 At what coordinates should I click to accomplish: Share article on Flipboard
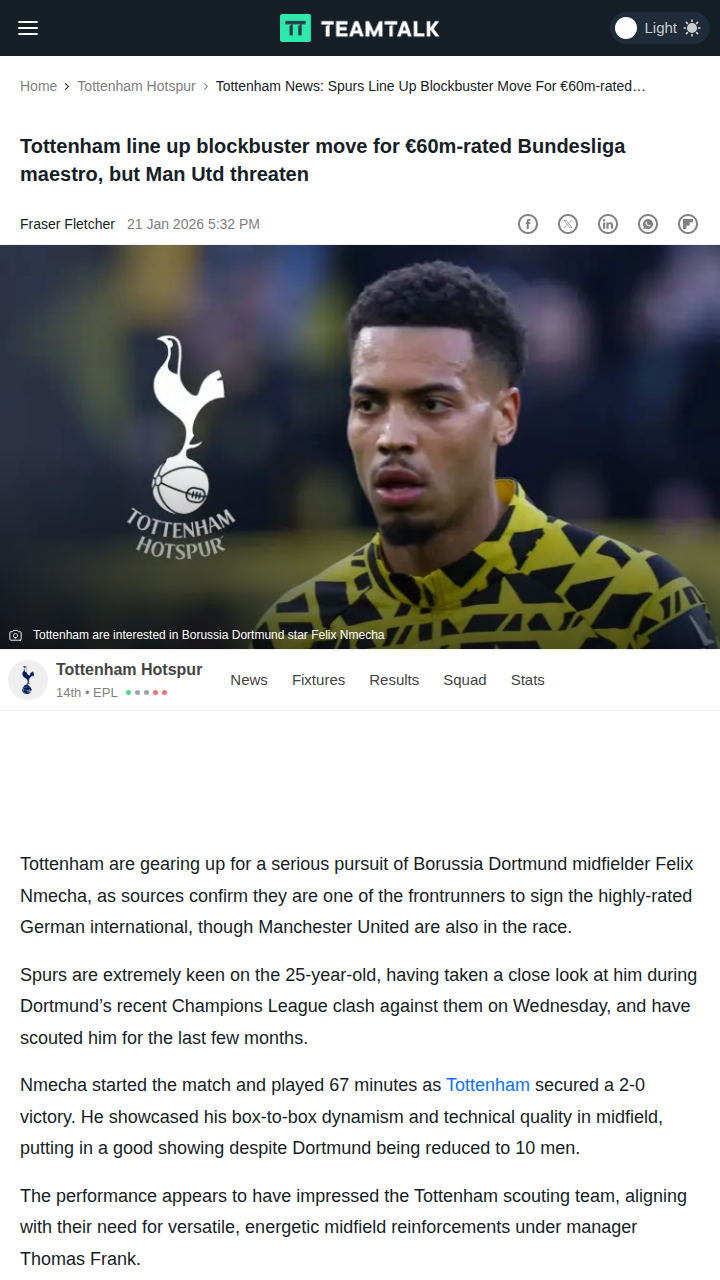(688, 224)
